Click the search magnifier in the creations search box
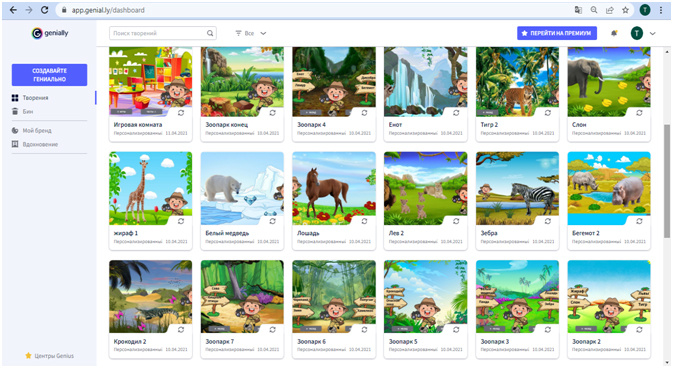 (x=210, y=33)
